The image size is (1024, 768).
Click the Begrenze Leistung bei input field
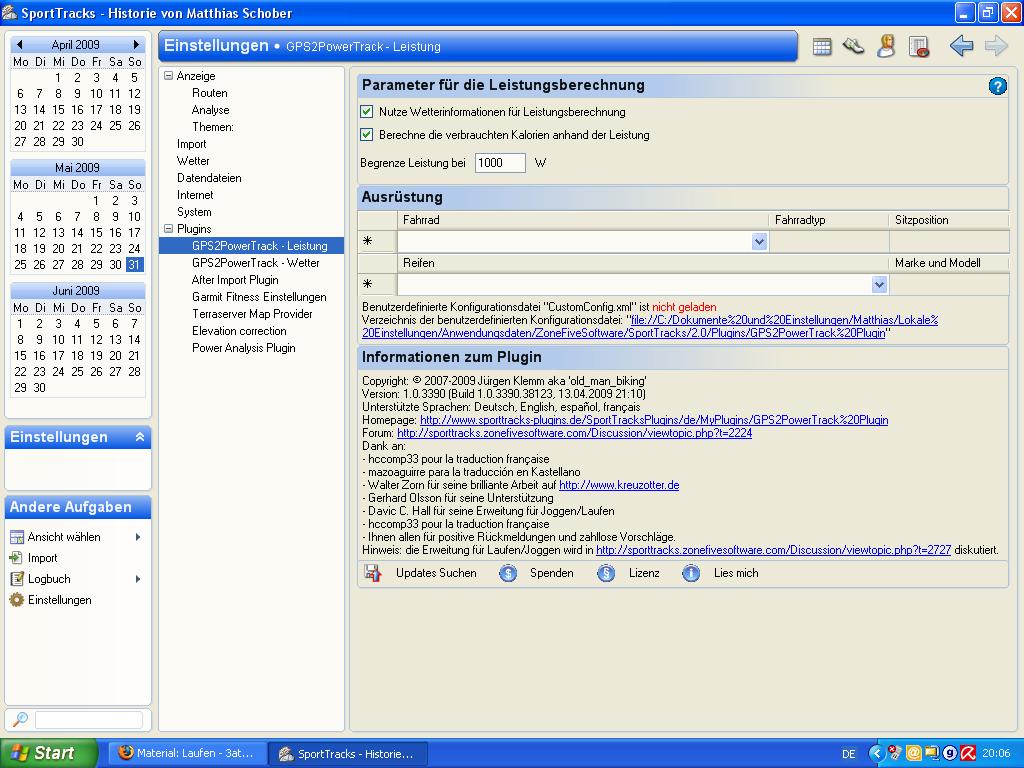[x=500, y=162]
